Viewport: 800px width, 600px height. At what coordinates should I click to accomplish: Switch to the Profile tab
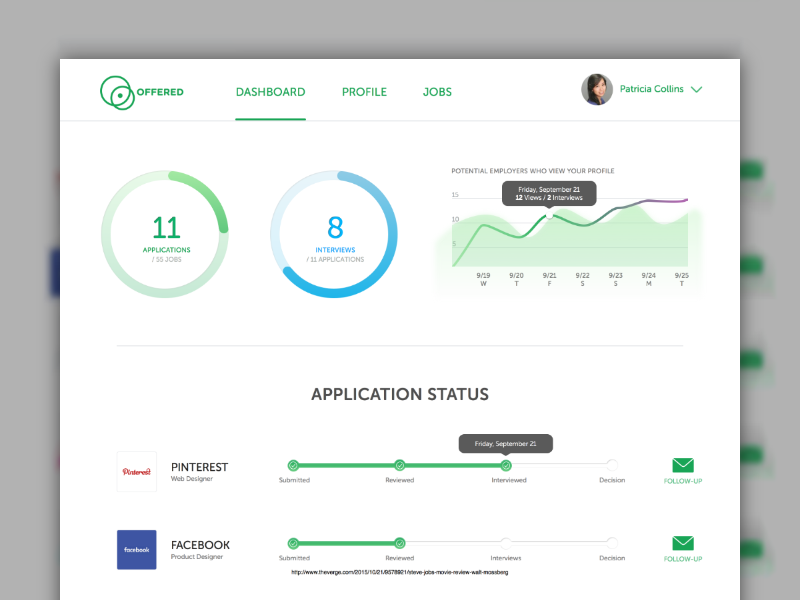[364, 92]
